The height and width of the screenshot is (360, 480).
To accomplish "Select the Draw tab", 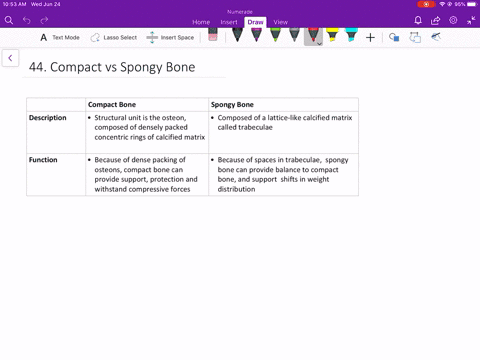I will [x=255, y=22].
